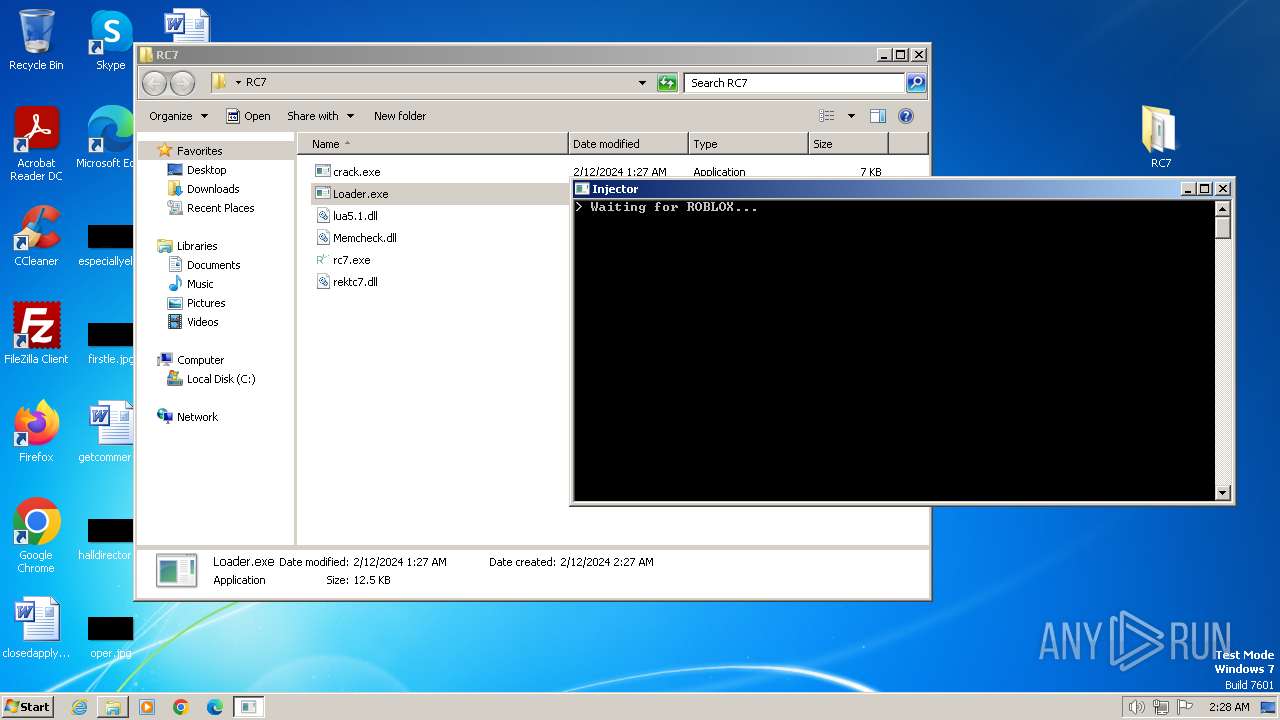Screen dimensions: 1280x720
Task: Click the volume tray icon
Action: click(x=1136, y=707)
